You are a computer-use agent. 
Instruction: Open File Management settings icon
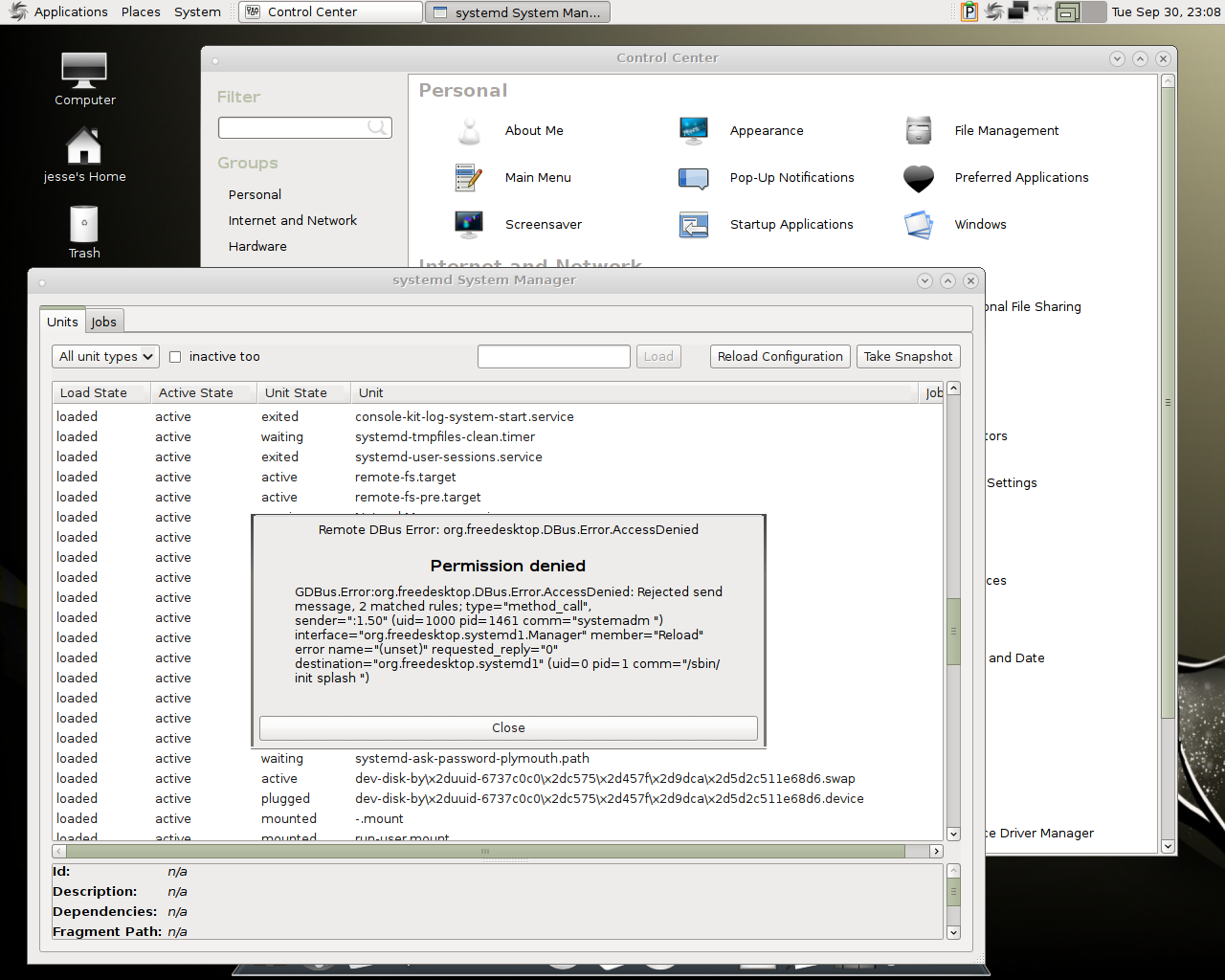(919, 130)
